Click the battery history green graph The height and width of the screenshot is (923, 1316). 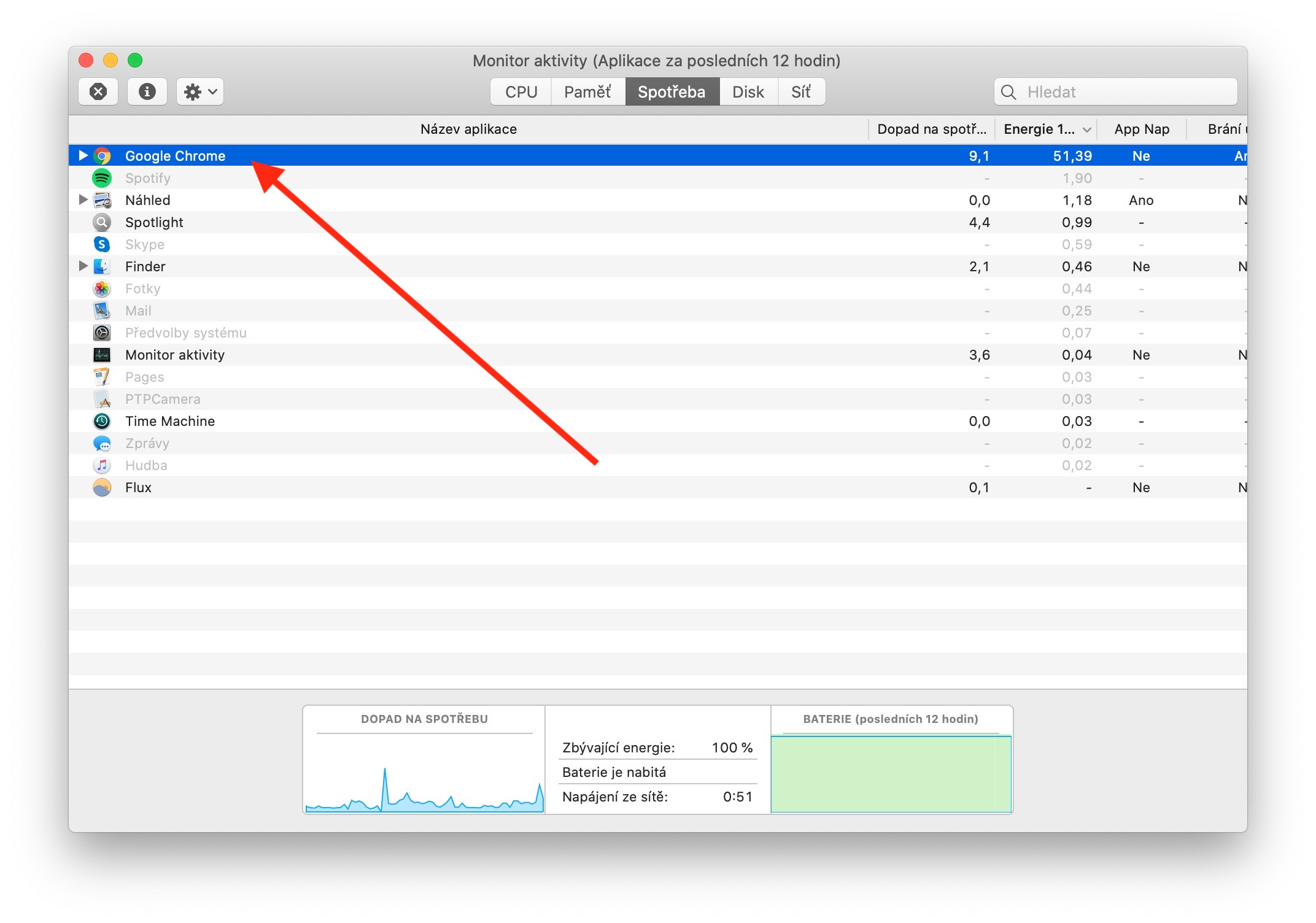891,774
